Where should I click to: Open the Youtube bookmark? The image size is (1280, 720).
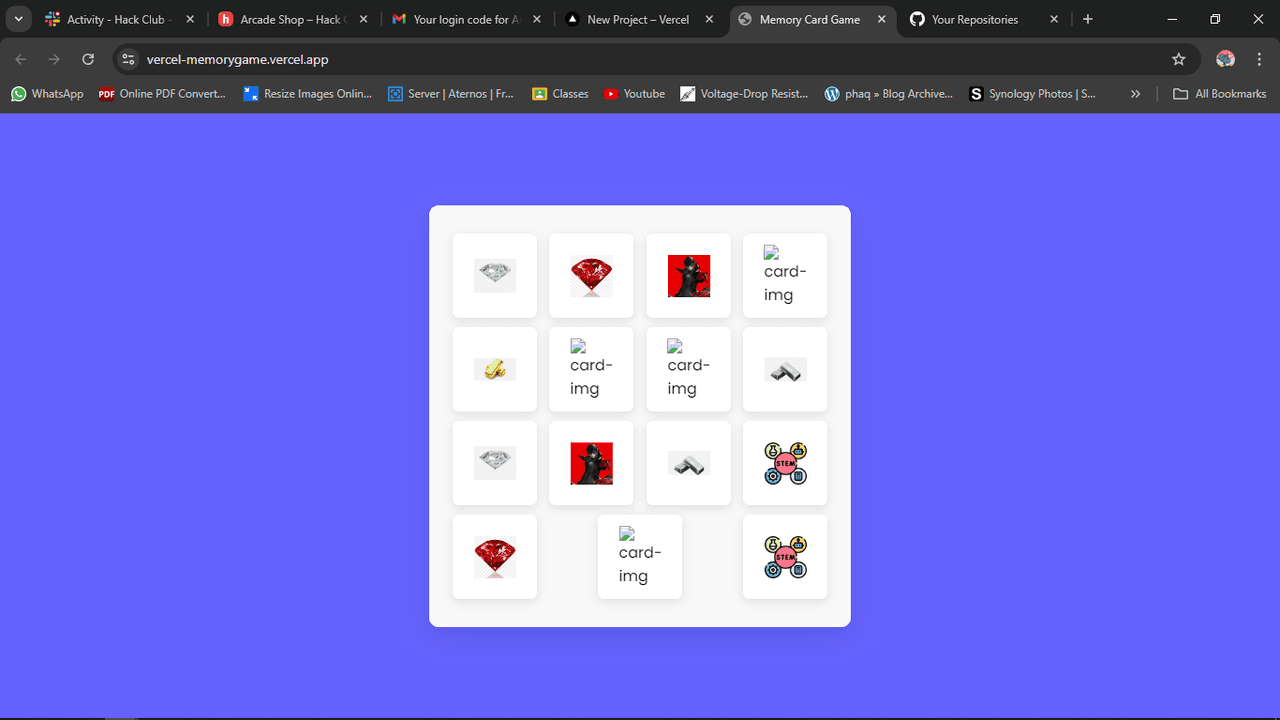coord(634,94)
